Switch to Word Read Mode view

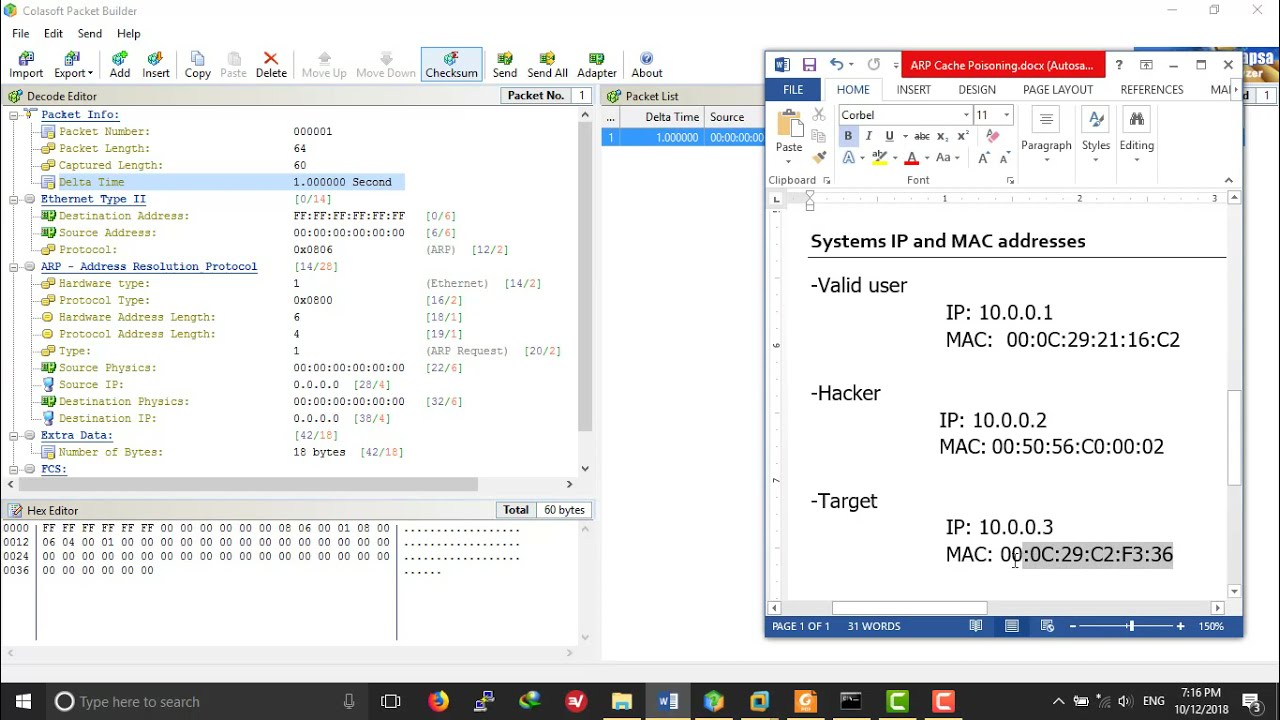[975, 626]
